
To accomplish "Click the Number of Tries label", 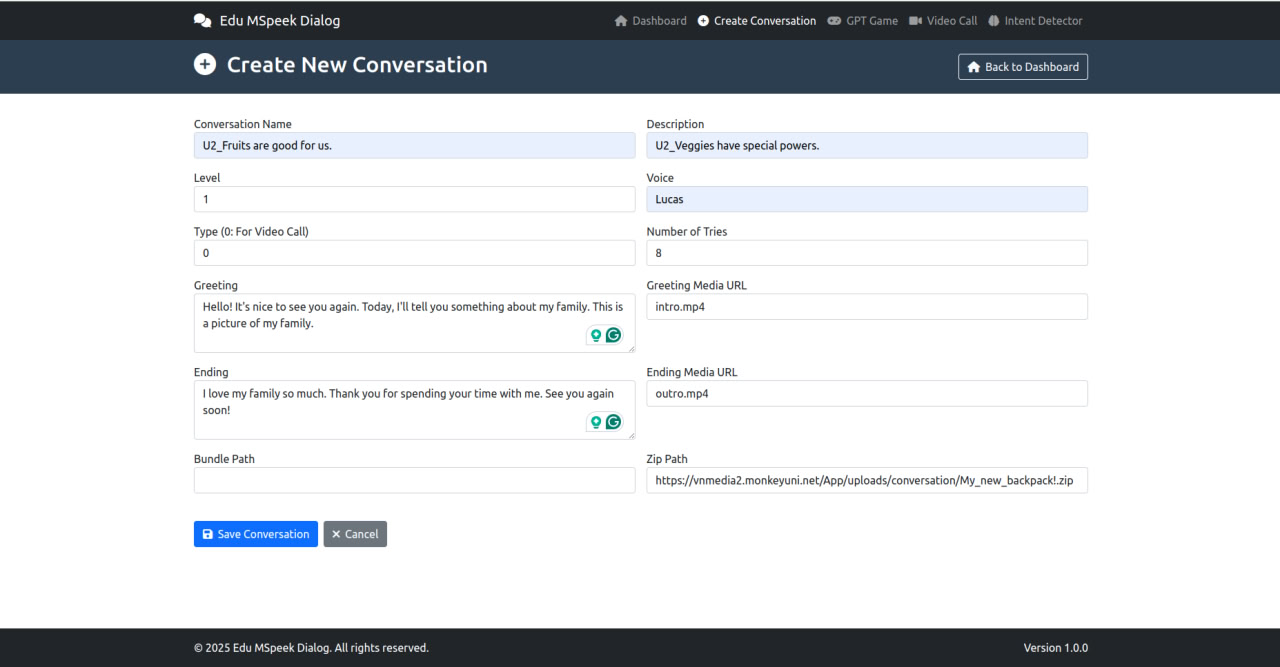I will [687, 231].
